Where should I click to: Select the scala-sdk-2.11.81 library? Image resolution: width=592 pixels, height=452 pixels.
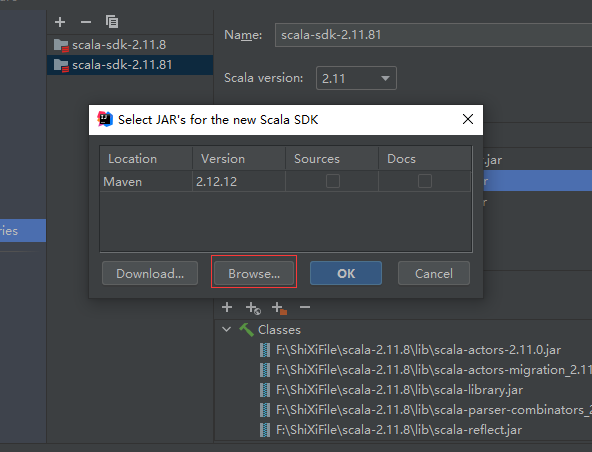pos(130,65)
